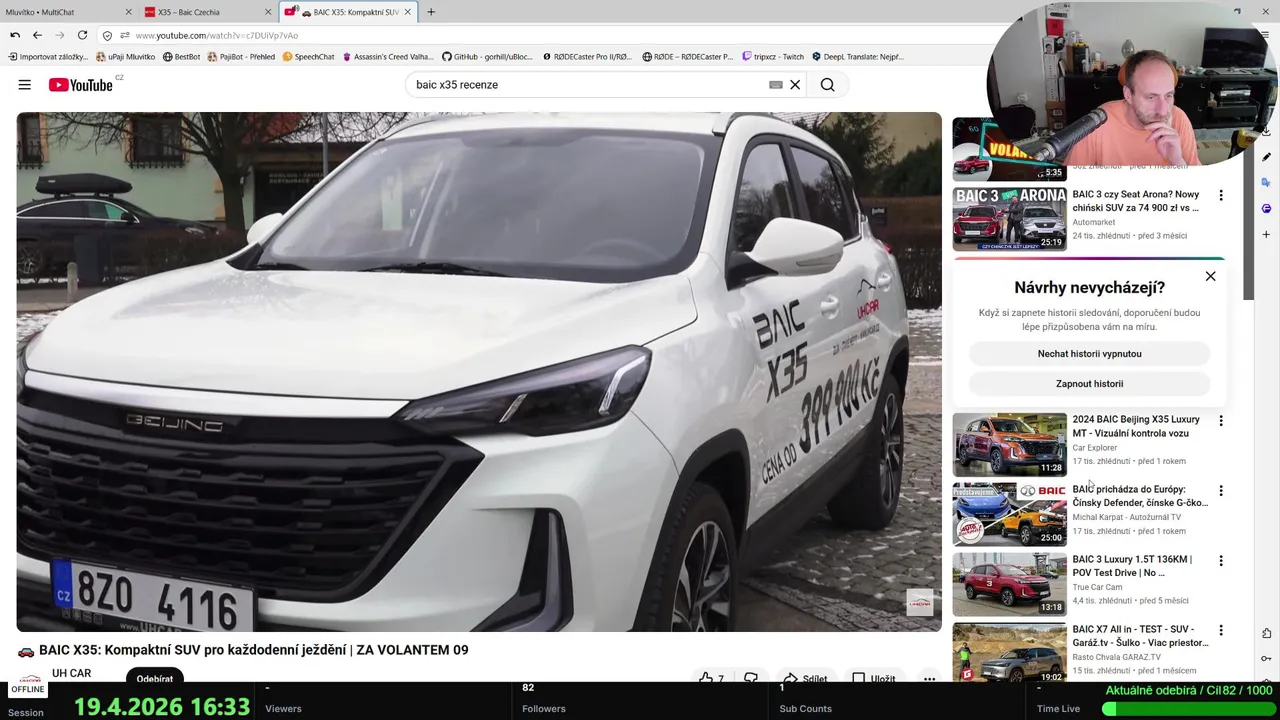Focus the YouTube search field
1280x720 pixels.
(585, 85)
